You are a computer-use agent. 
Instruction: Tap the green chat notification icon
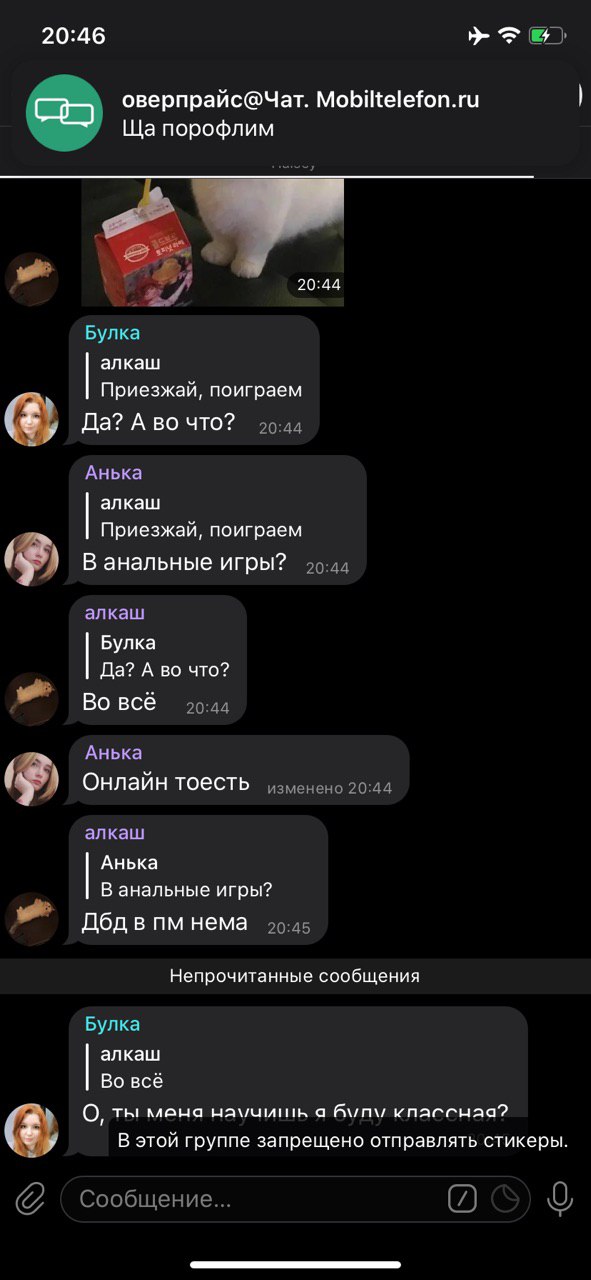pos(64,112)
